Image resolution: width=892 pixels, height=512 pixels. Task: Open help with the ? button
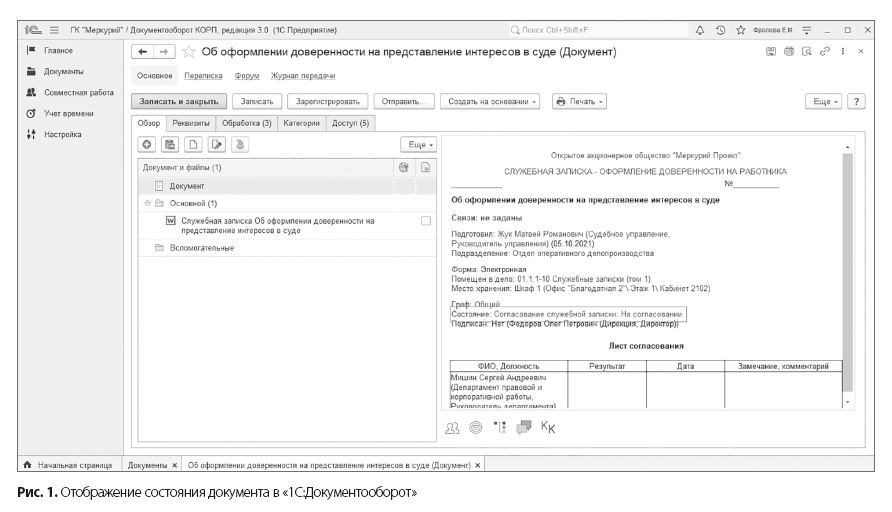click(856, 101)
